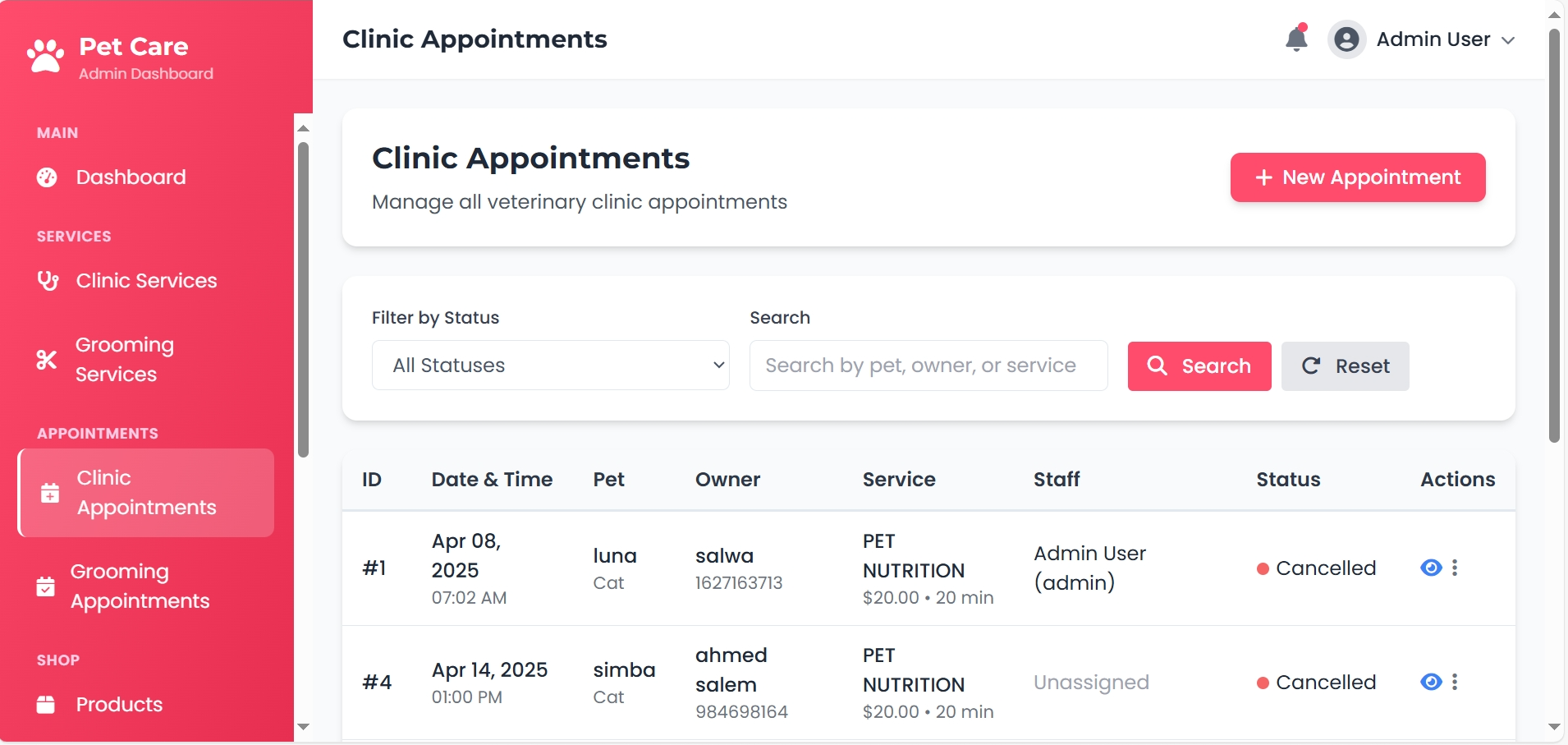The height and width of the screenshot is (745, 1568).
Task: Focus the search by pet, owner field
Action: pyautogui.click(x=928, y=366)
